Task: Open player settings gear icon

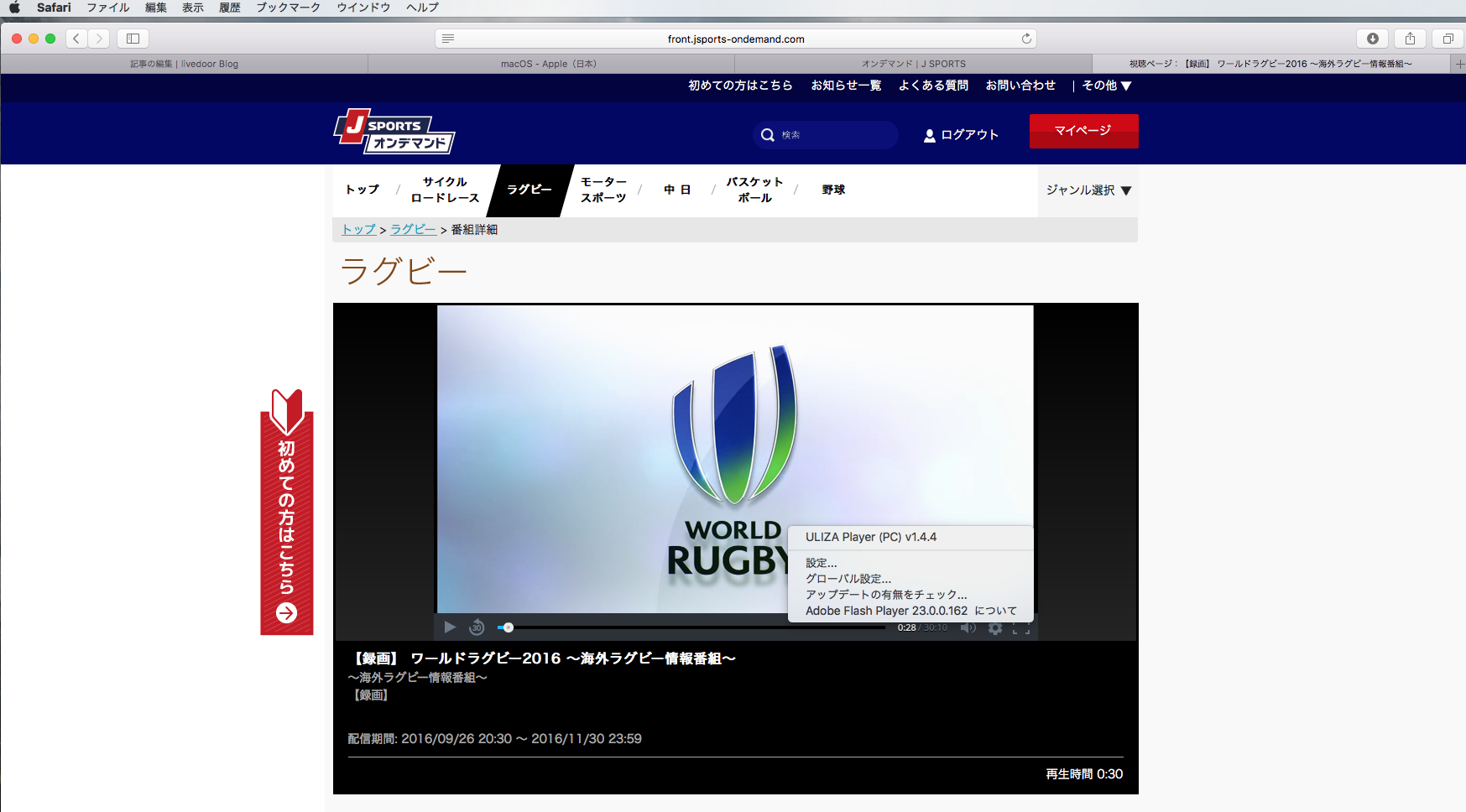Action: coord(995,627)
